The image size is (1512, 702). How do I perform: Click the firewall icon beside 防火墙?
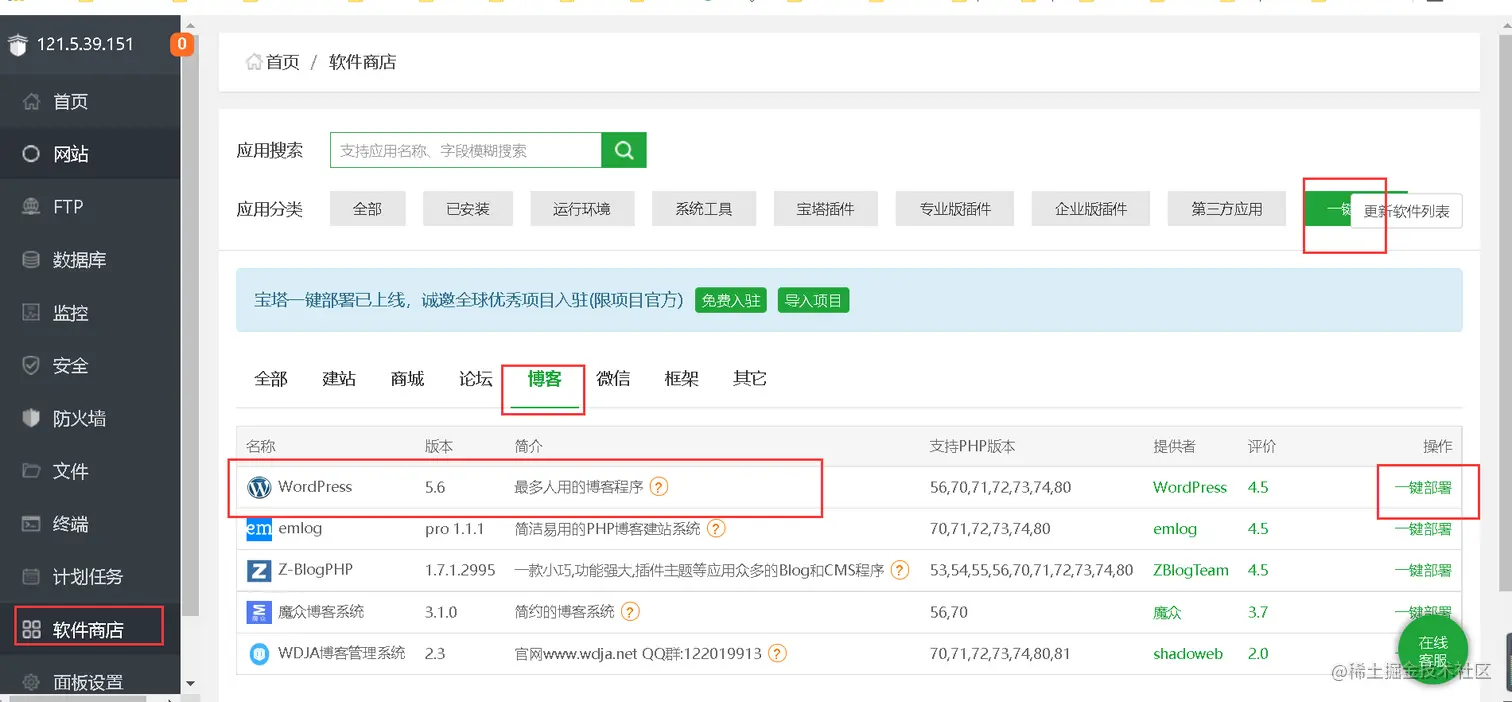pyautogui.click(x=32, y=419)
